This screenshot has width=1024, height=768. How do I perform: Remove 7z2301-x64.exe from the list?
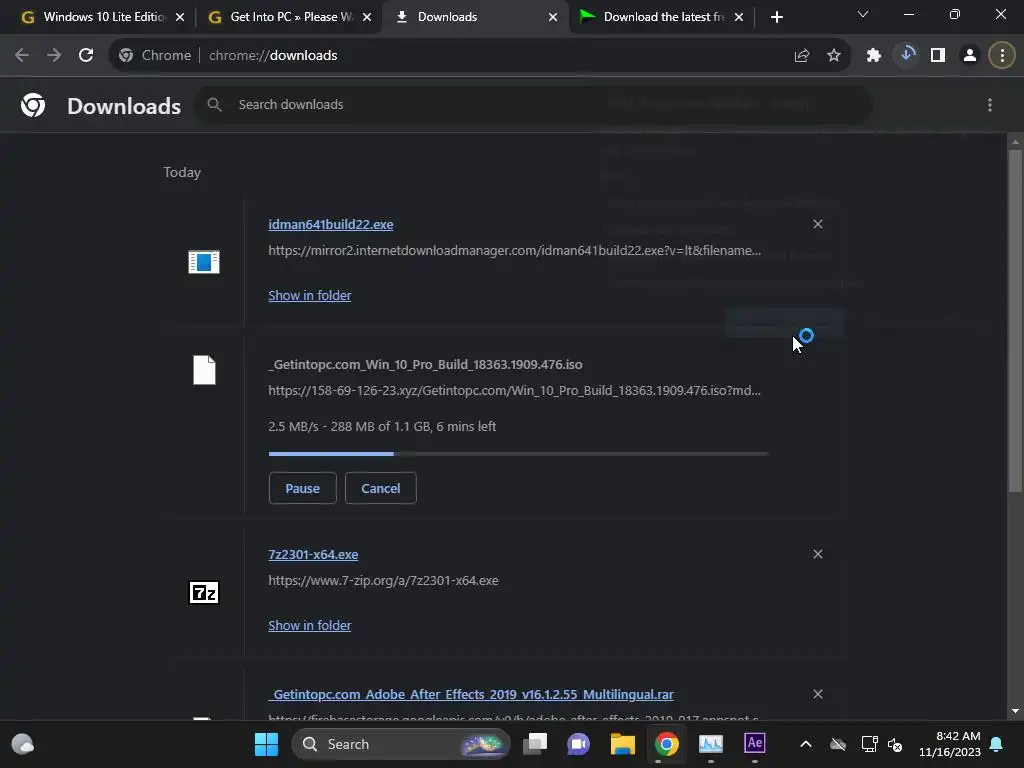(x=818, y=554)
